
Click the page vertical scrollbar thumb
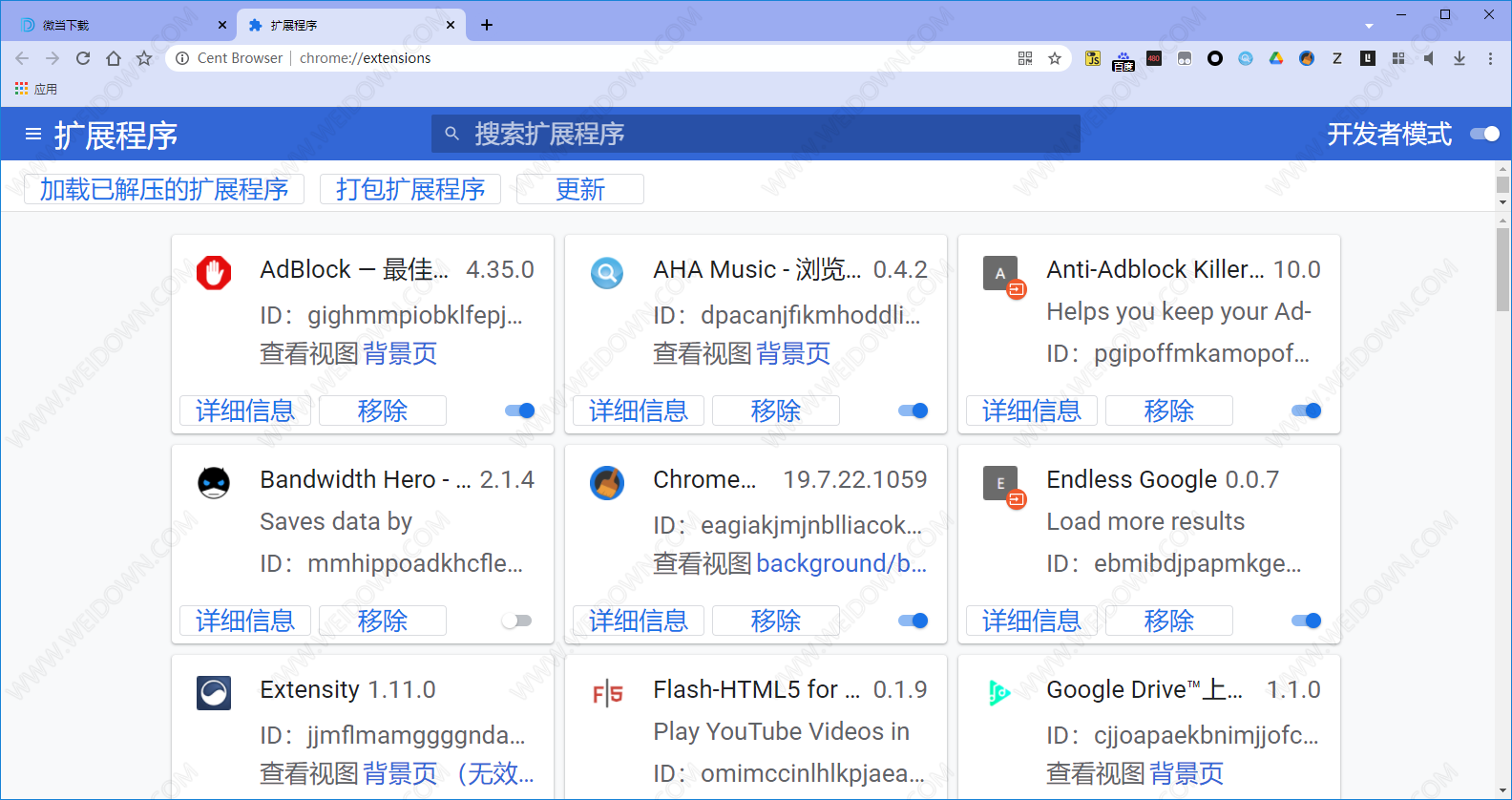1502,269
